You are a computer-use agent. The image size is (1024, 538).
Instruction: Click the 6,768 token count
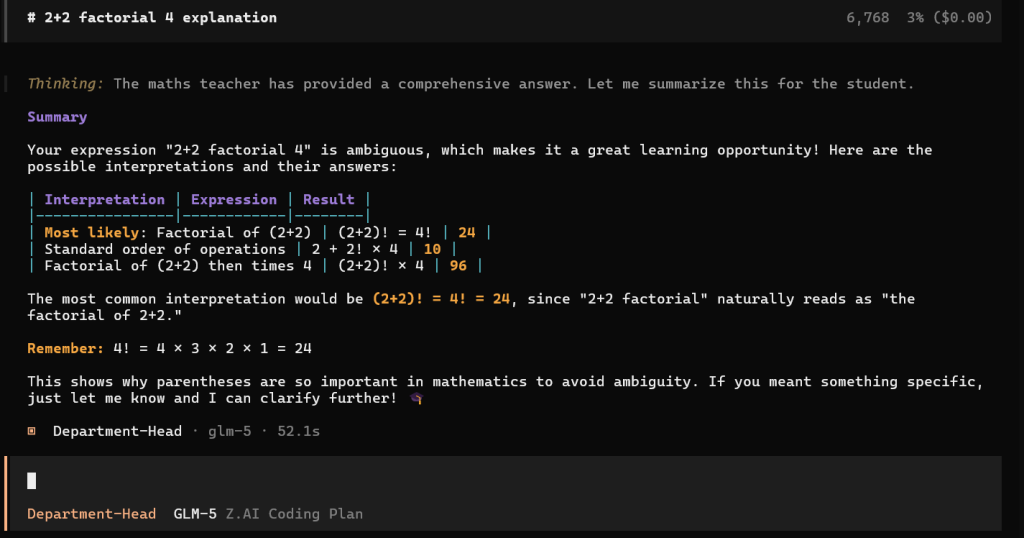click(x=867, y=18)
